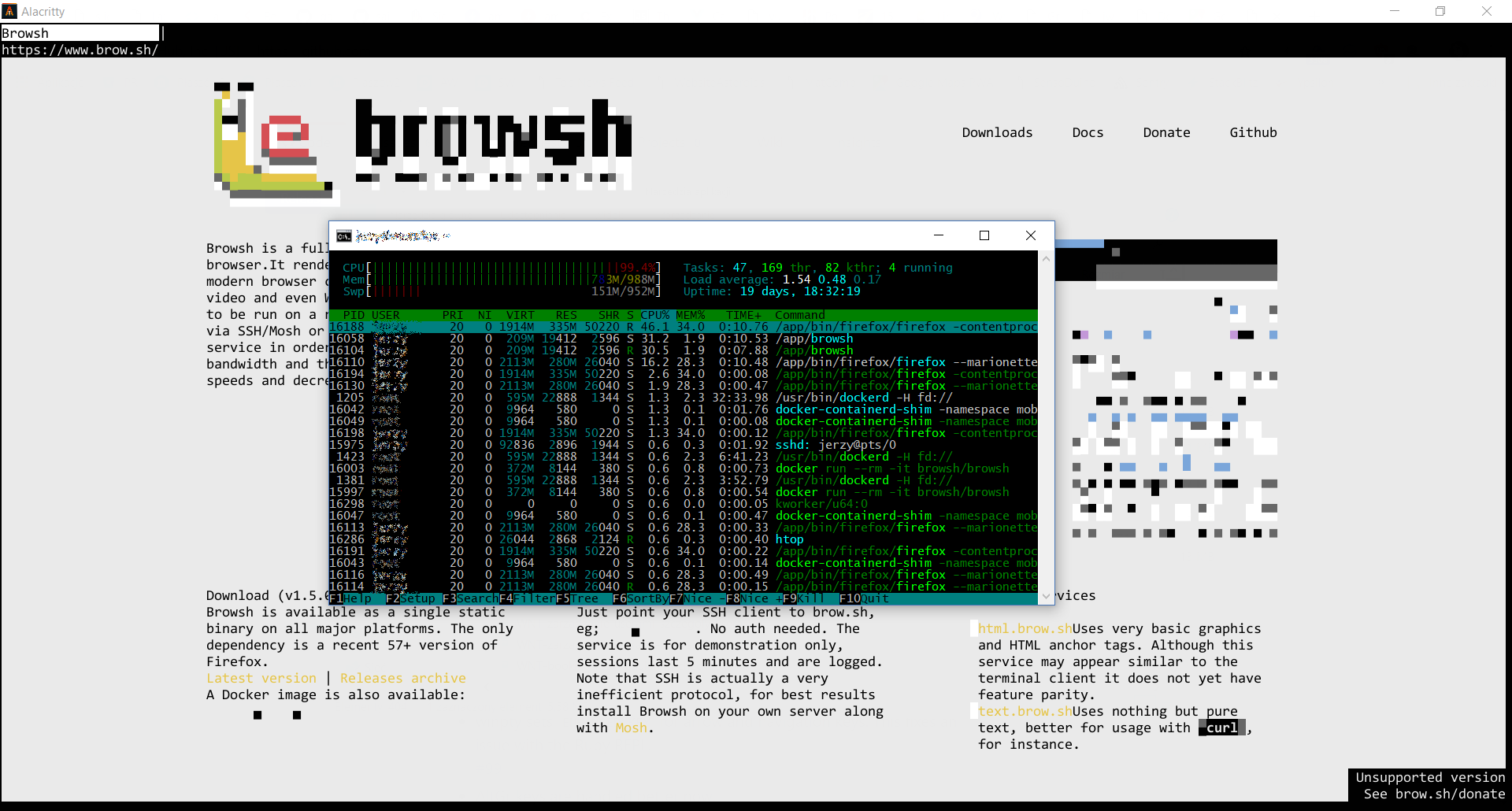Click F7 Nice - in htop bar
Screen dimensions: 1512x811
[x=698, y=598]
